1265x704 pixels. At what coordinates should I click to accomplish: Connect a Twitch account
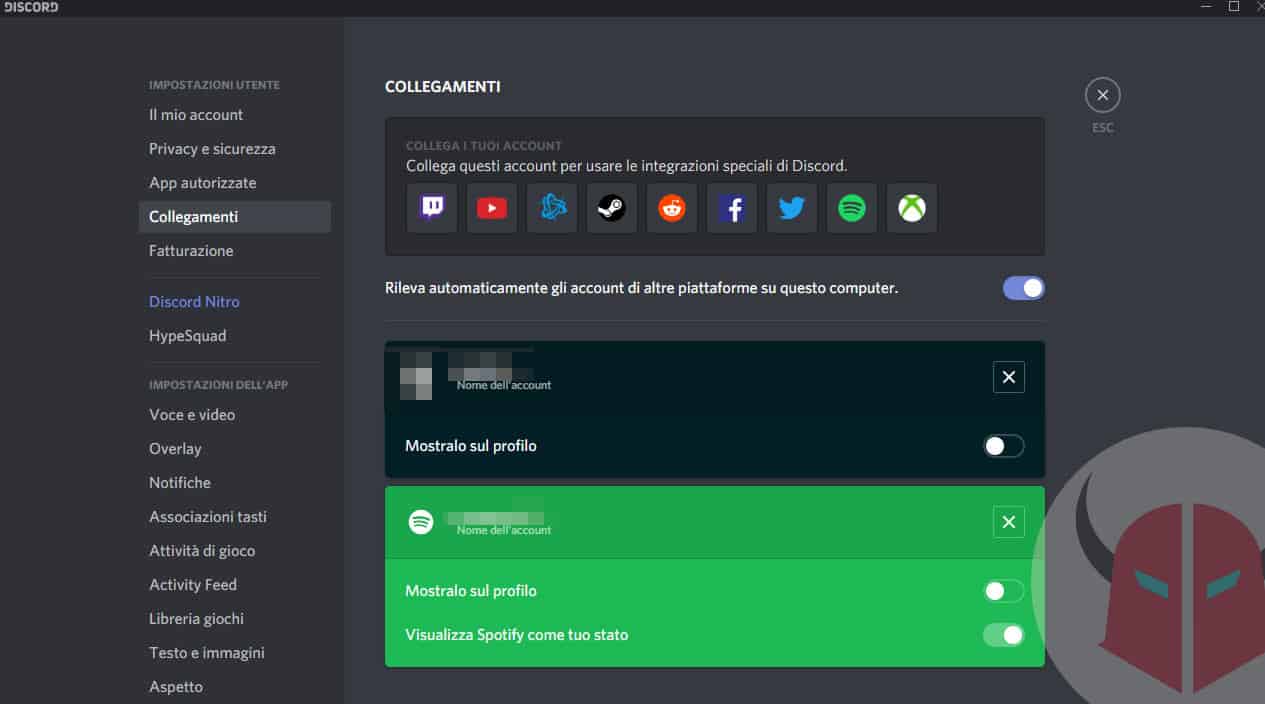tap(432, 208)
